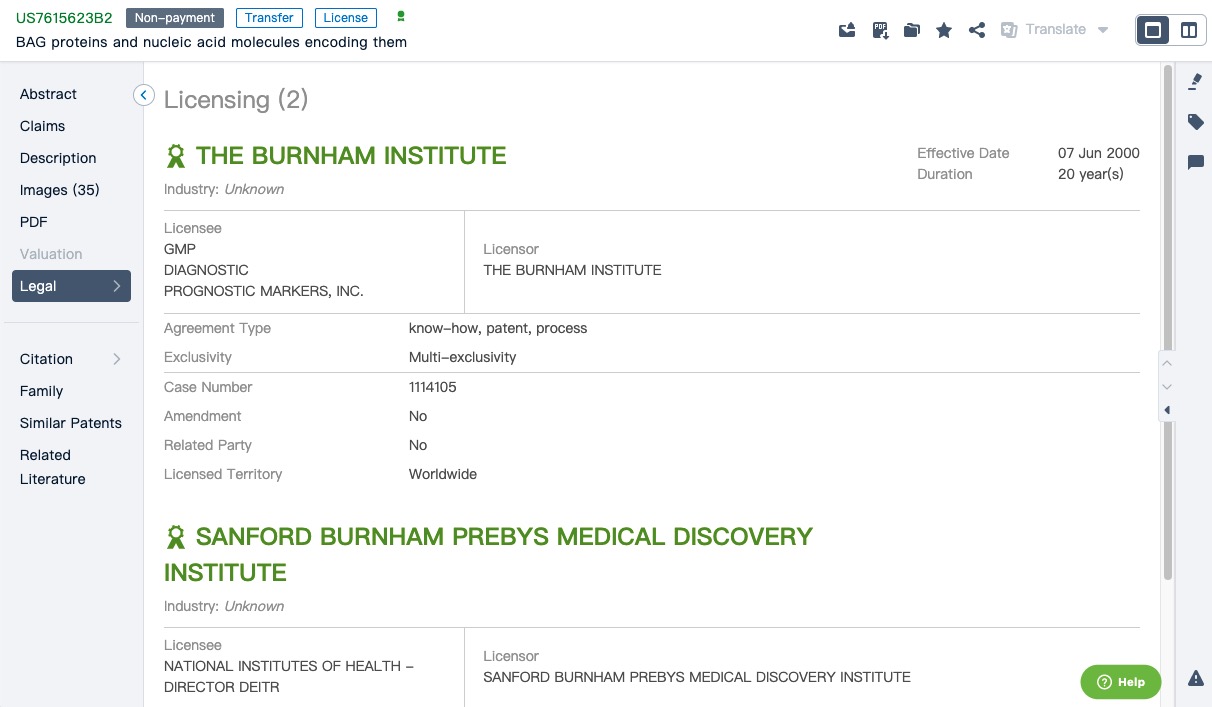Switch to split-pane view

point(1189,30)
